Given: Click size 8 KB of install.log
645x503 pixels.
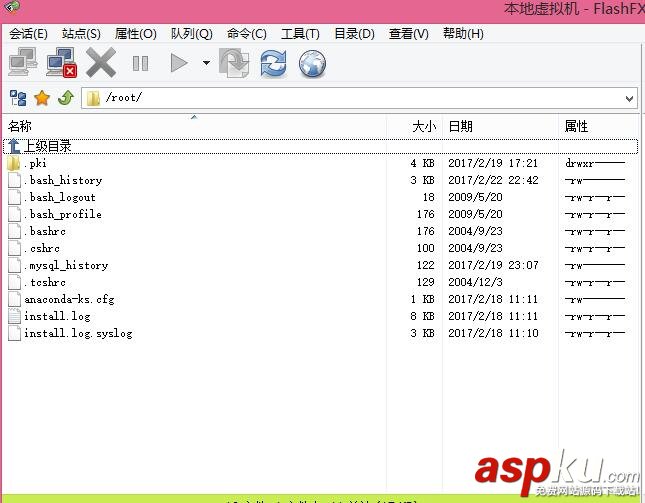Looking at the screenshot, I should [x=422, y=316].
